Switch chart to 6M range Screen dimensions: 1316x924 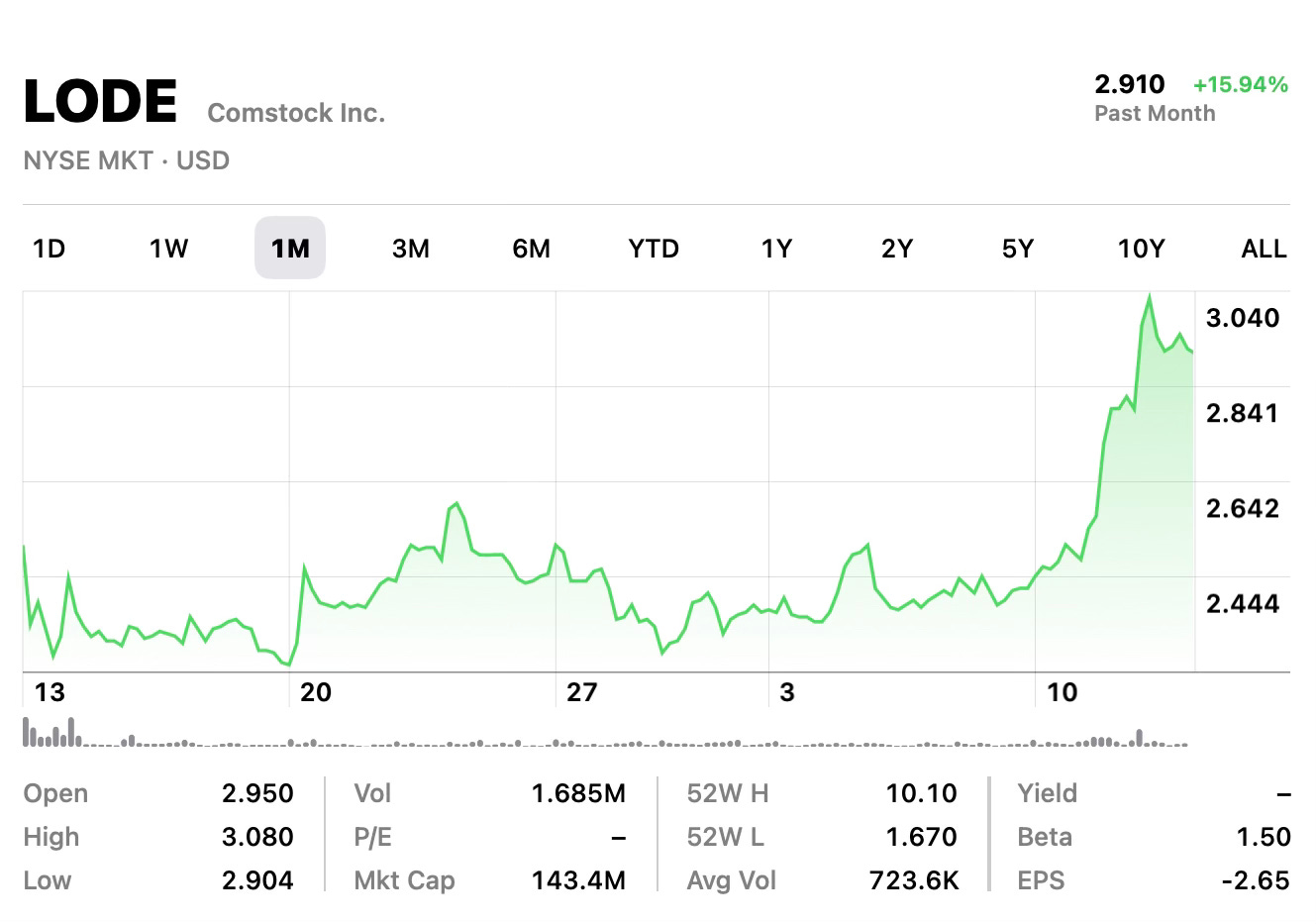pos(532,248)
